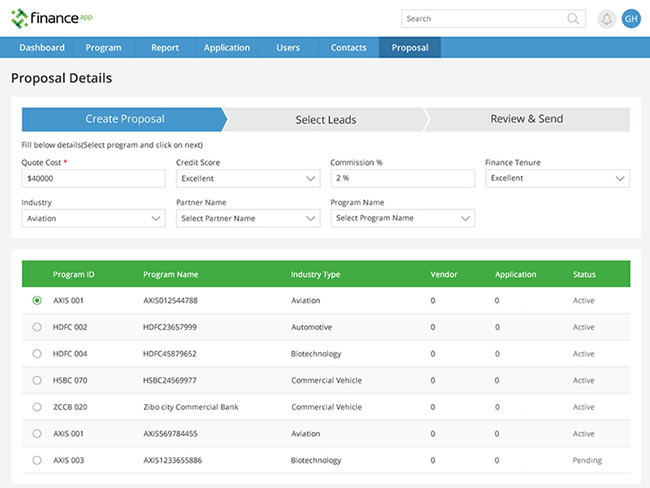The height and width of the screenshot is (488, 650).
Task: Open the Select Partner Name dropdown
Action: coord(248,218)
